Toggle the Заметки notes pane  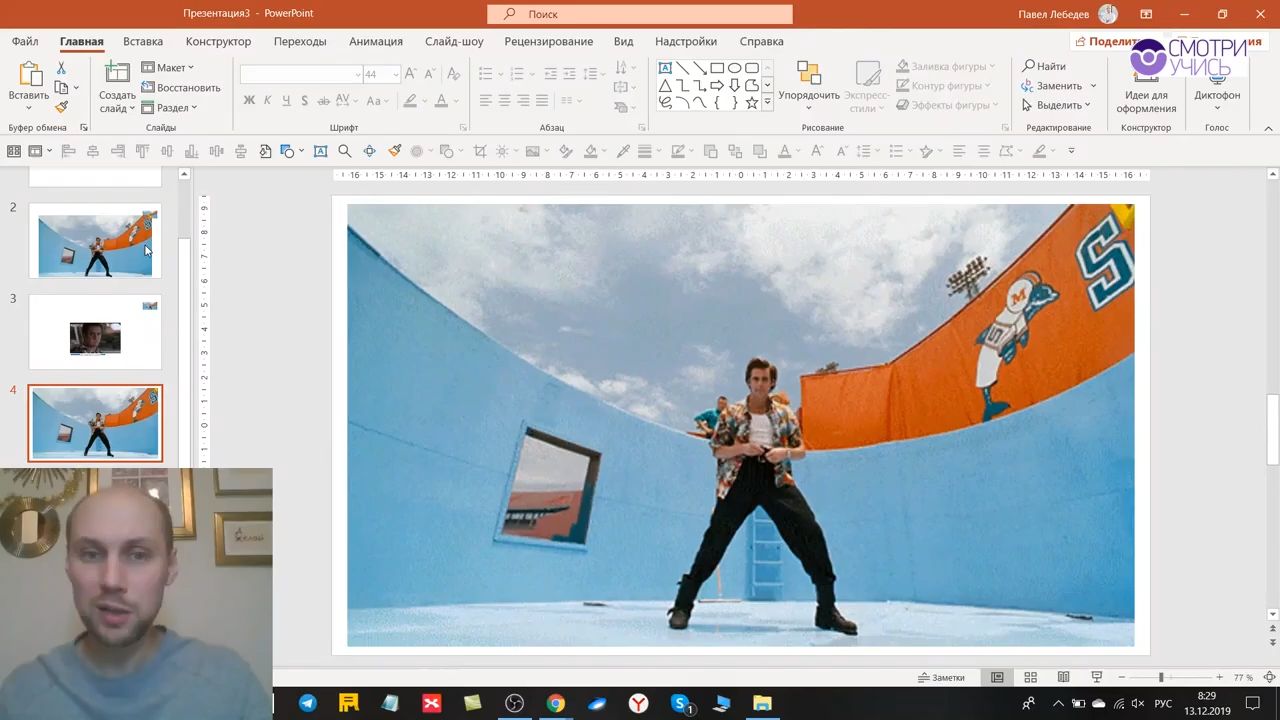(942, 677)
